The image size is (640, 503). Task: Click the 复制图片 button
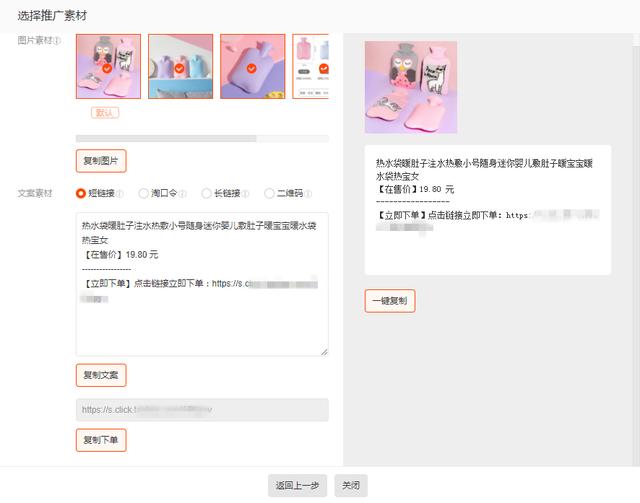[101, 161]
